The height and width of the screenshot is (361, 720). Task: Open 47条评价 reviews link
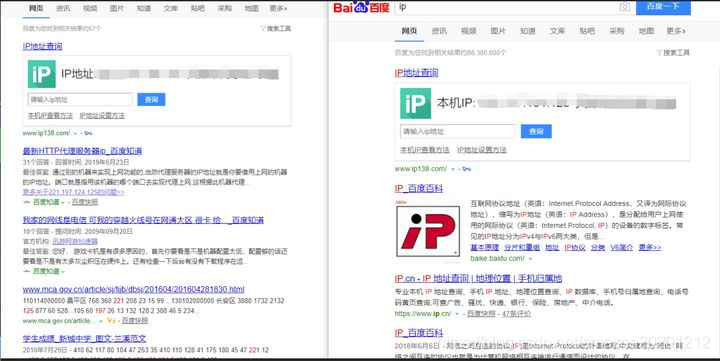pos(516,314)
